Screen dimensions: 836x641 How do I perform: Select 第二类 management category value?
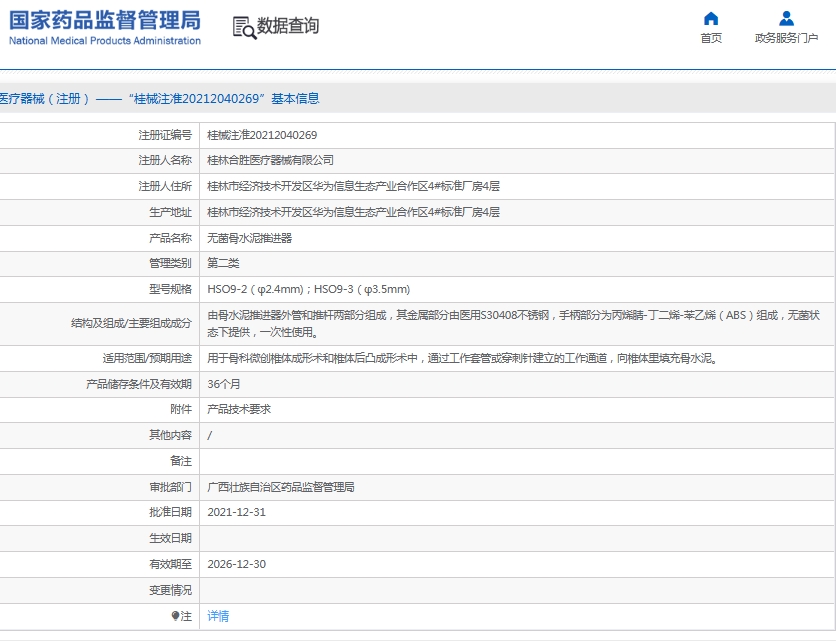pyautogui.click(x=223, y=263)
